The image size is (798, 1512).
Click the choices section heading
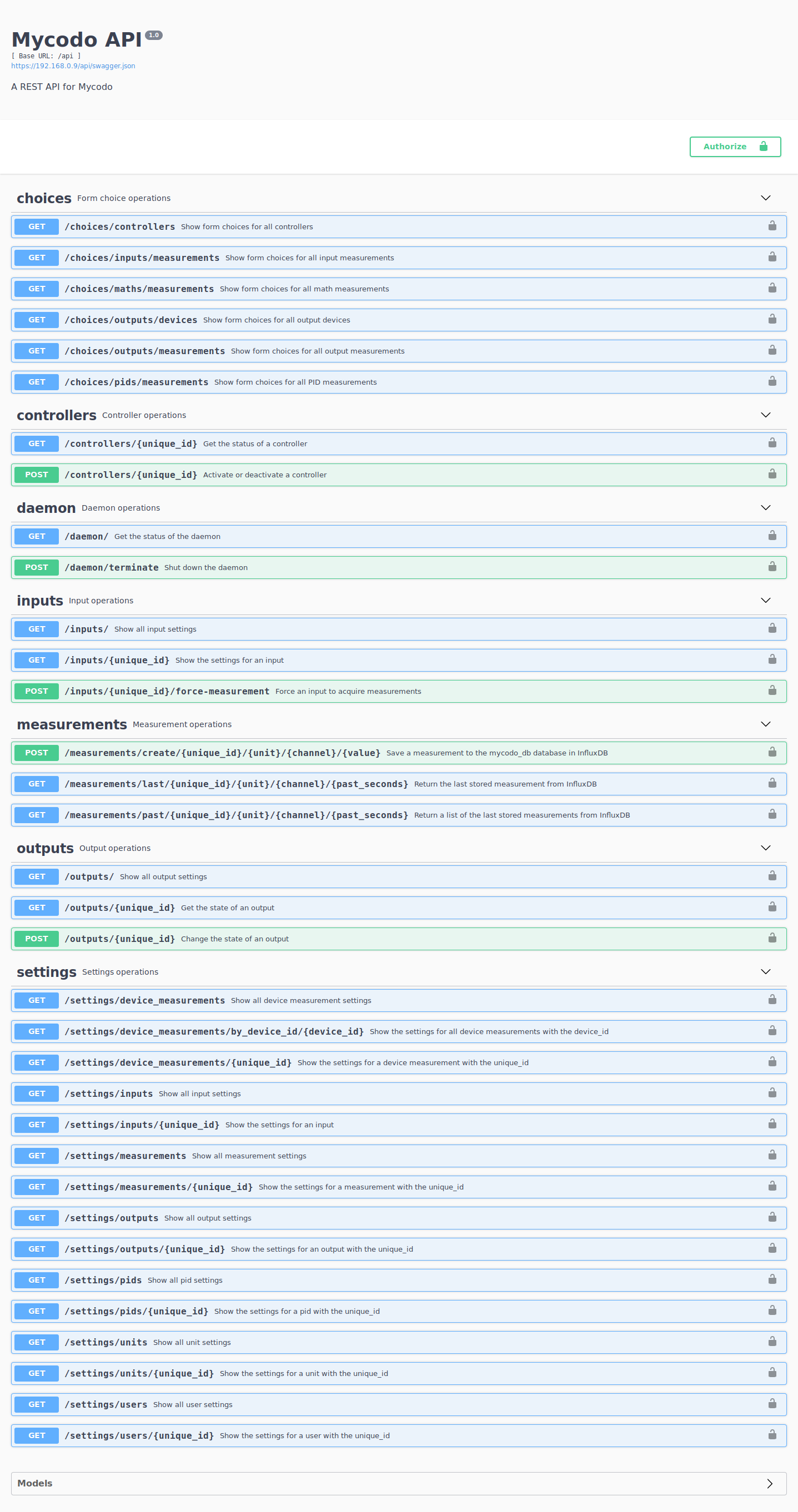coord(44,198)
